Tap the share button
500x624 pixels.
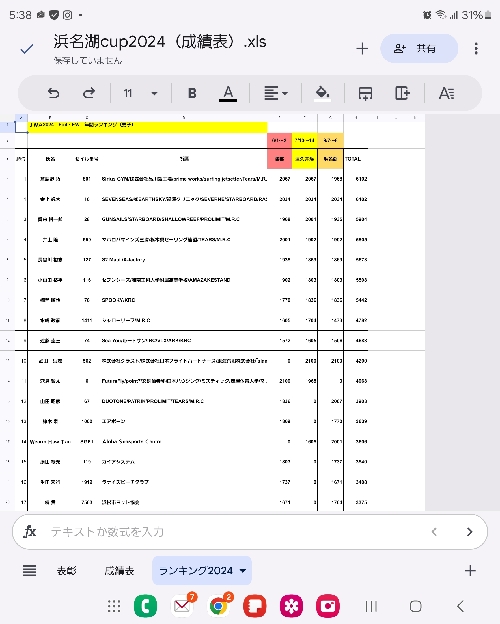pos(419,49)
